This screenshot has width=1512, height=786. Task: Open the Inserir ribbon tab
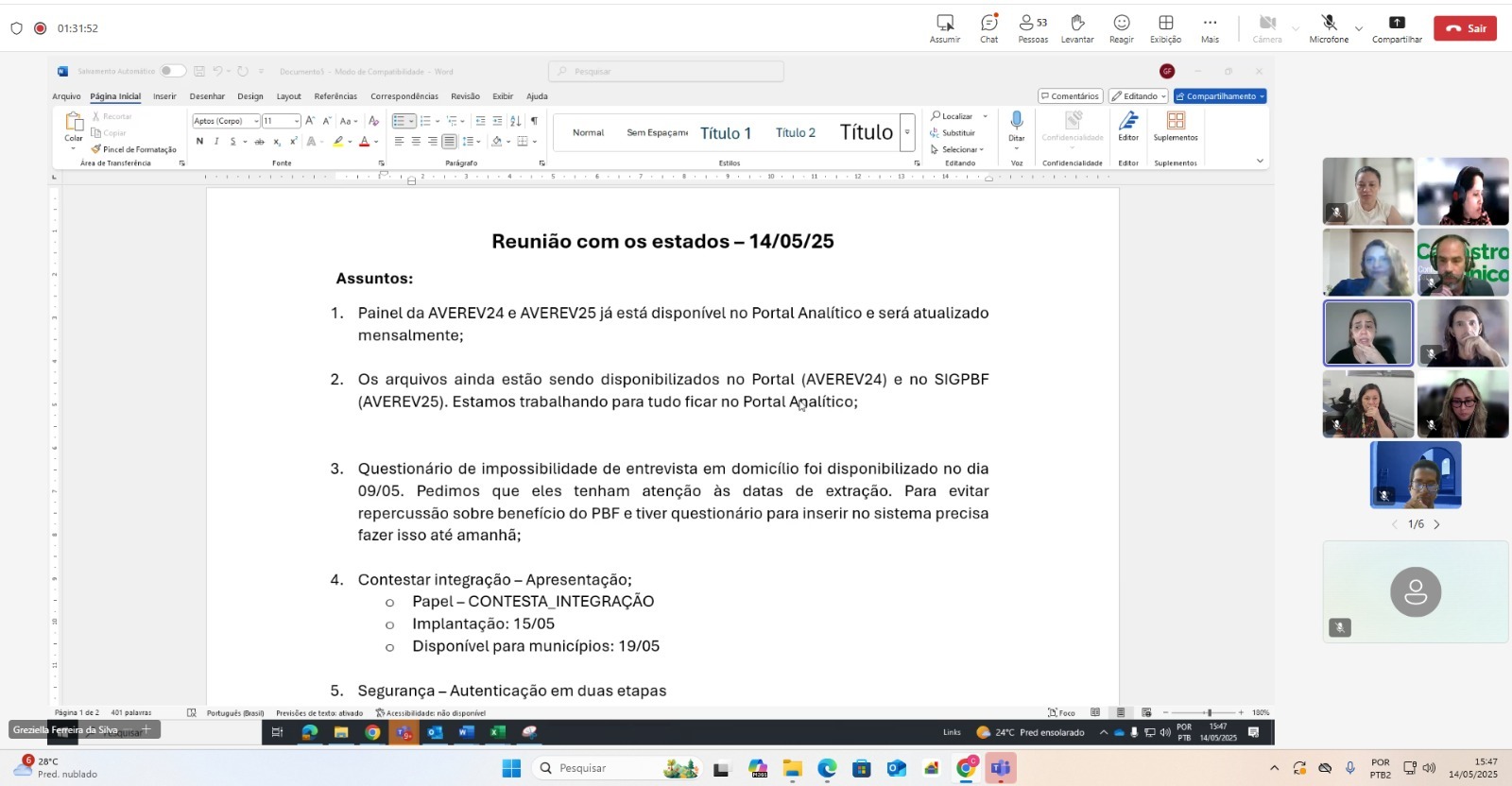[164, 96]
